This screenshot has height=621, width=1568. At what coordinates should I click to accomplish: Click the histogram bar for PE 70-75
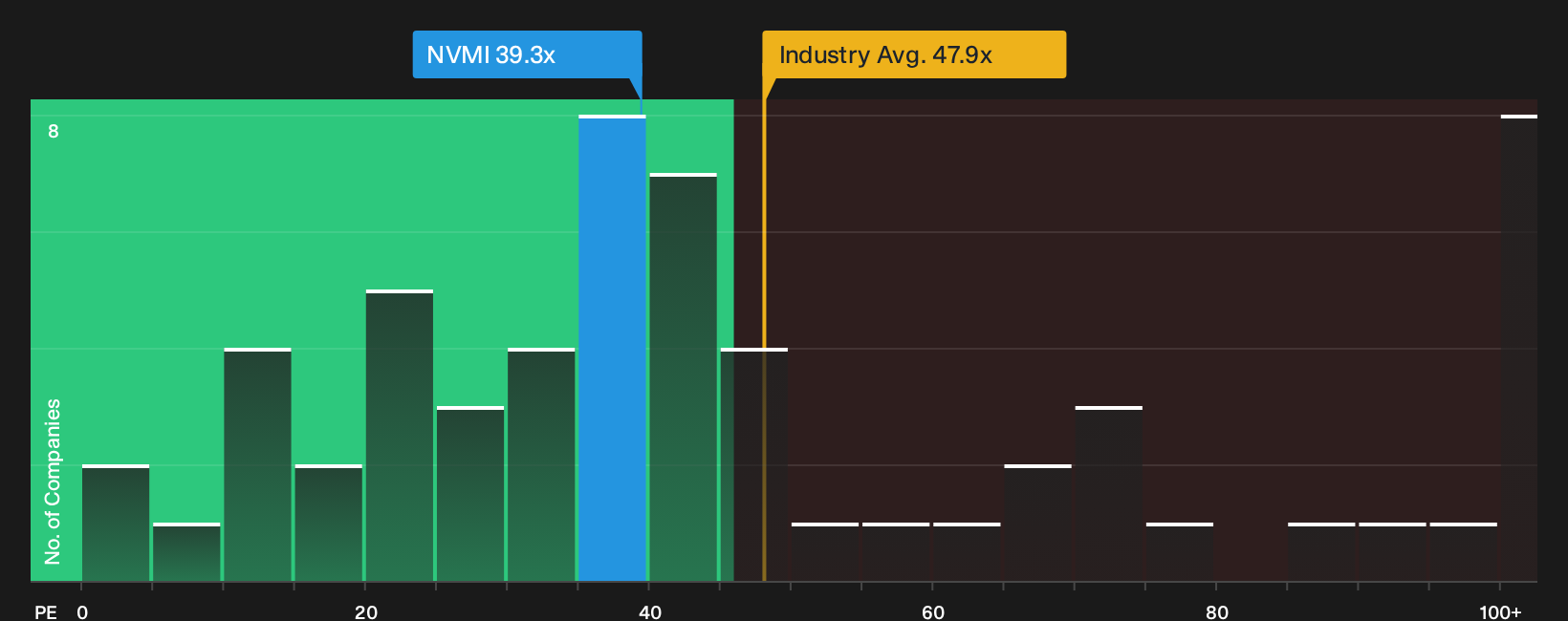[1109, 494]
